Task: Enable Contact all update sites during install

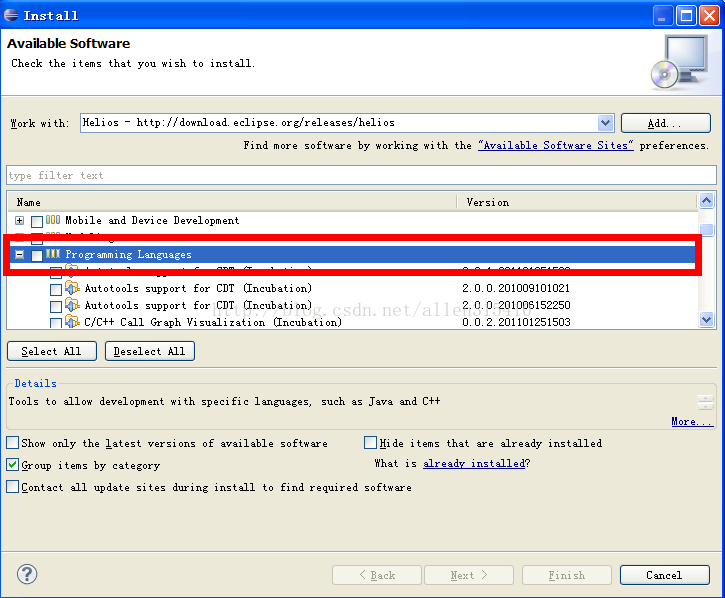Action: coord(13,487)
